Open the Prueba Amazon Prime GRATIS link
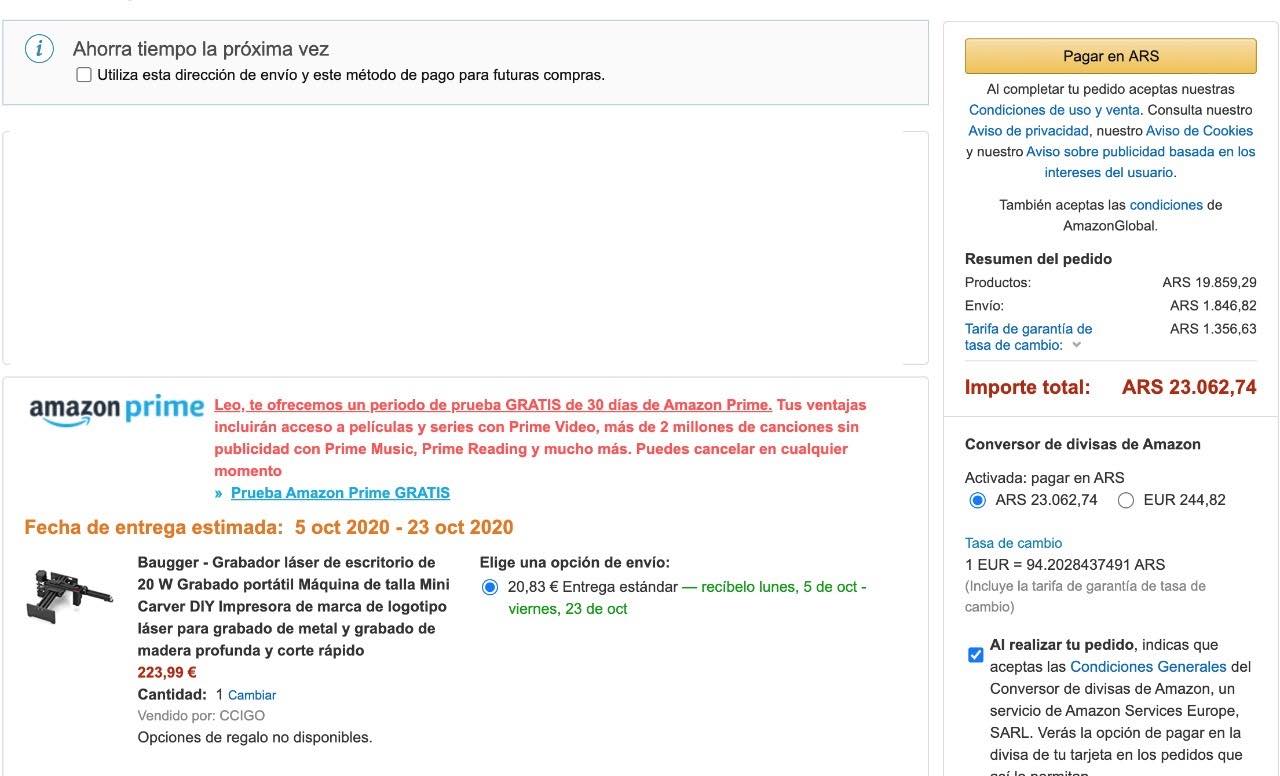1280x776 pixels. 340,493
